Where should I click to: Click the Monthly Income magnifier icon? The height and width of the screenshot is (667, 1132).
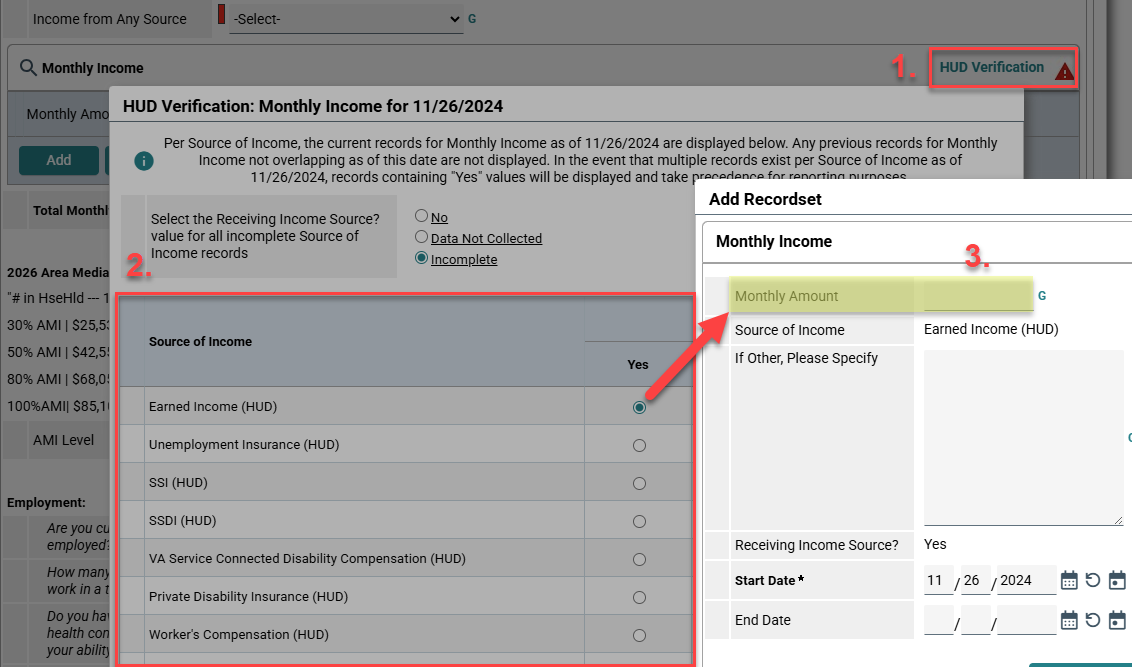click(28, 68)
